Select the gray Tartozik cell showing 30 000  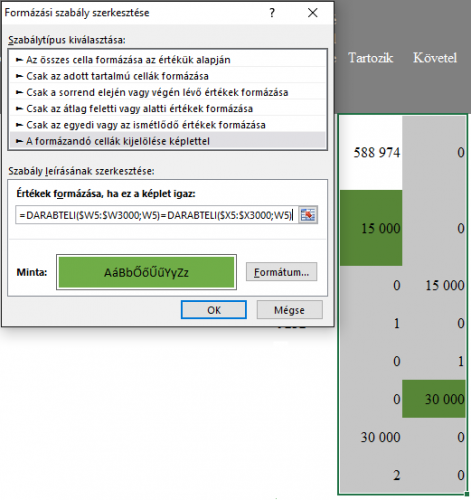pyautogui.click(x=371, y=437)
